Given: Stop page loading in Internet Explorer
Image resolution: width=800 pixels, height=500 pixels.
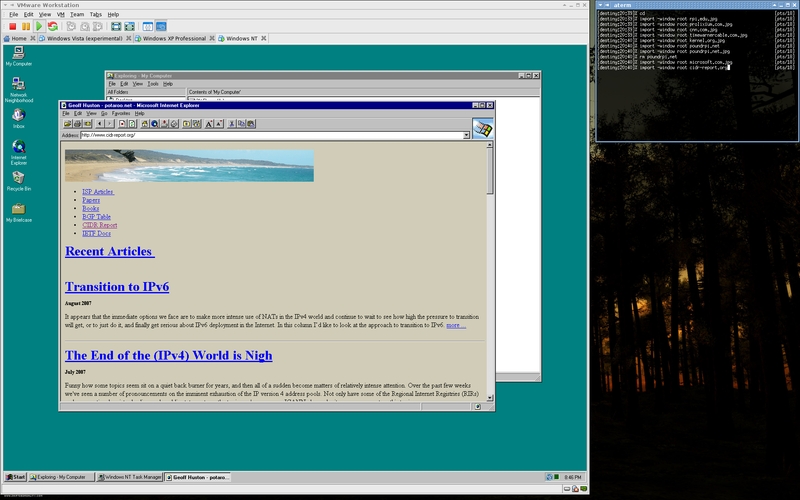Looking at the screenshot, I should [122, 123].
